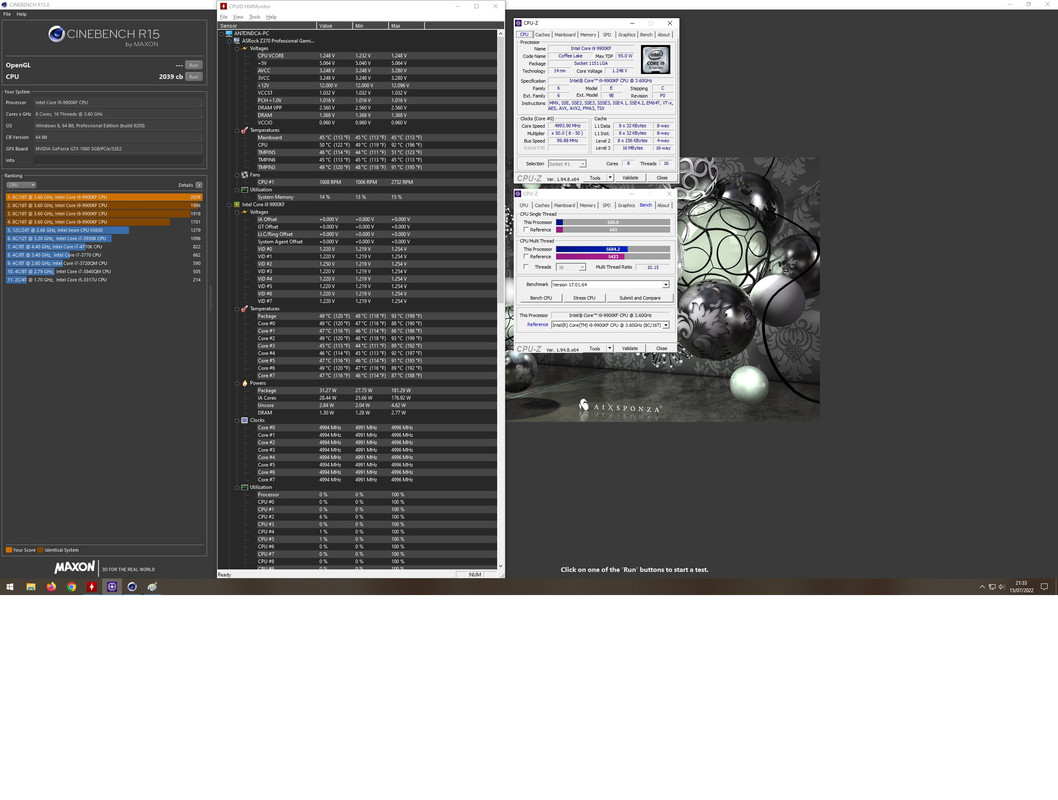Open Cinebench Help menu
Viewport: 1058px width, 800px height.
click(22, 13)
